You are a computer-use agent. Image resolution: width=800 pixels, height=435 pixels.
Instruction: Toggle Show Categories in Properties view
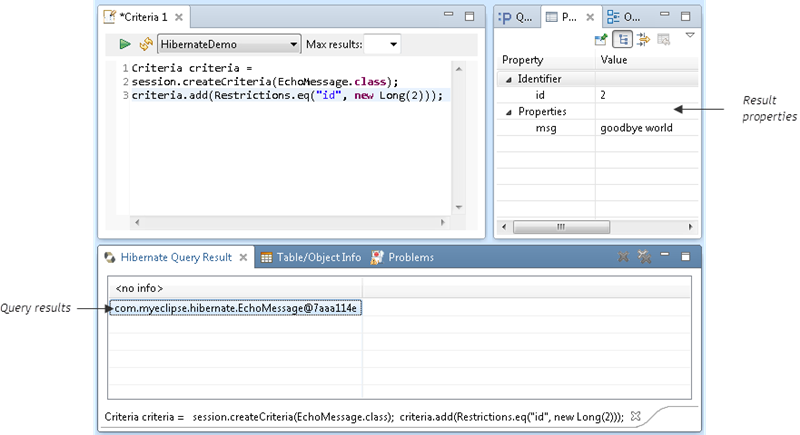tap(622, 39)
